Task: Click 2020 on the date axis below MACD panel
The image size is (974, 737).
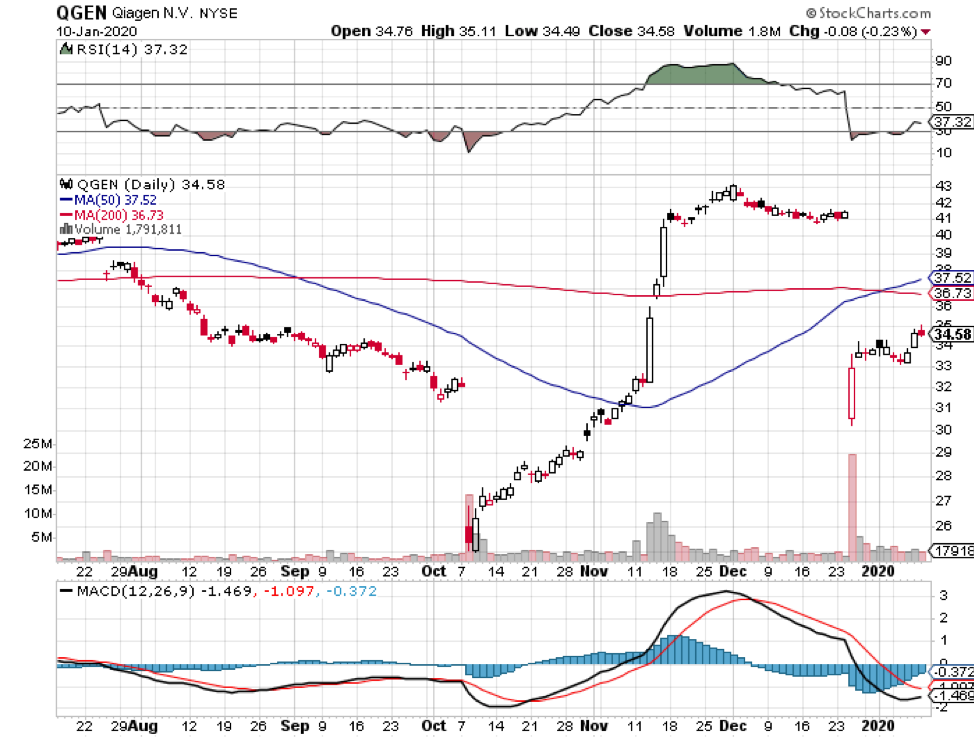Action: (878, 725)
